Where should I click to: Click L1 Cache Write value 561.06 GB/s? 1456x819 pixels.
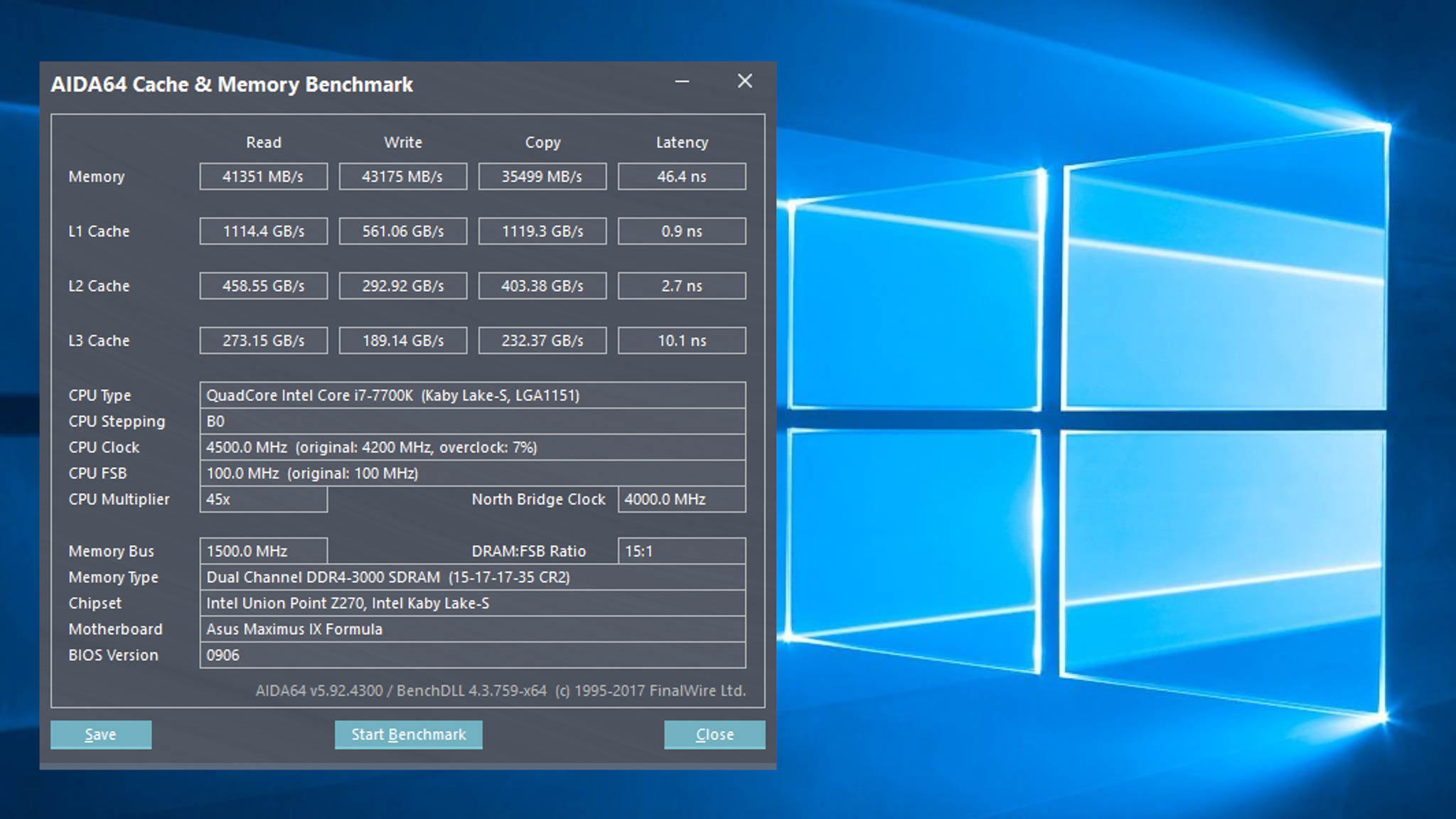click(x=402, y=231)
